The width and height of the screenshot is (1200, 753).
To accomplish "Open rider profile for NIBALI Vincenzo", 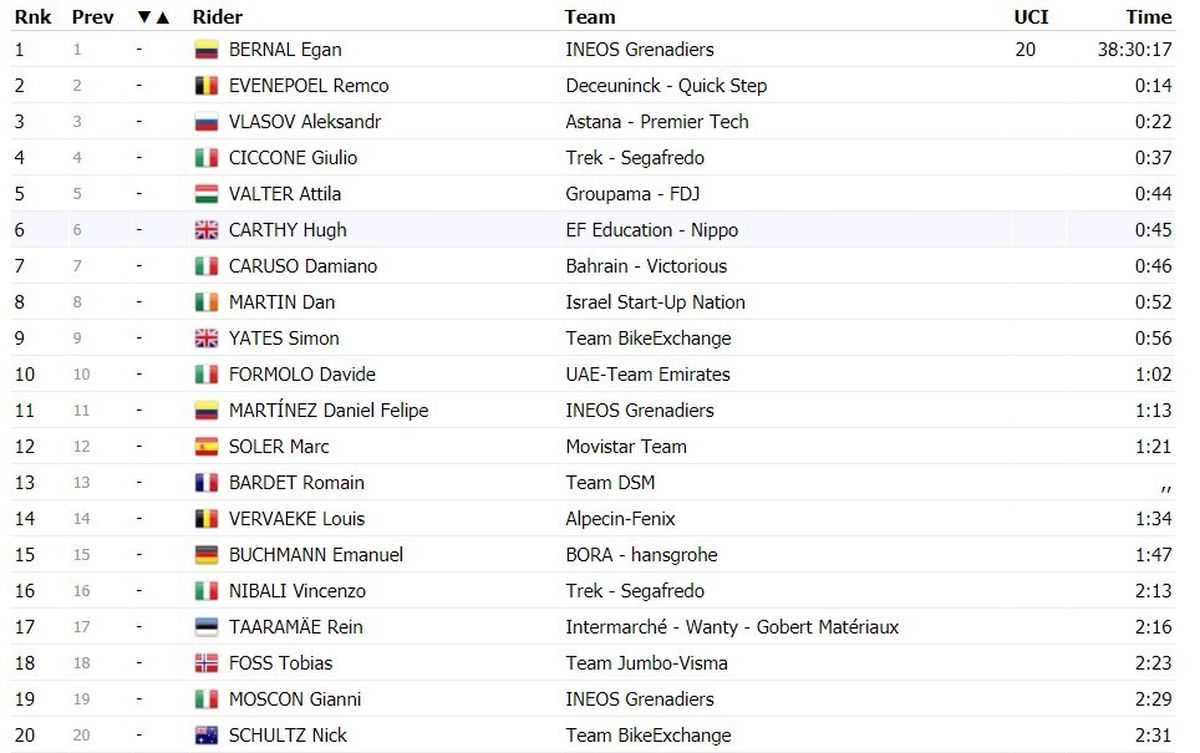I will point(297,591).
